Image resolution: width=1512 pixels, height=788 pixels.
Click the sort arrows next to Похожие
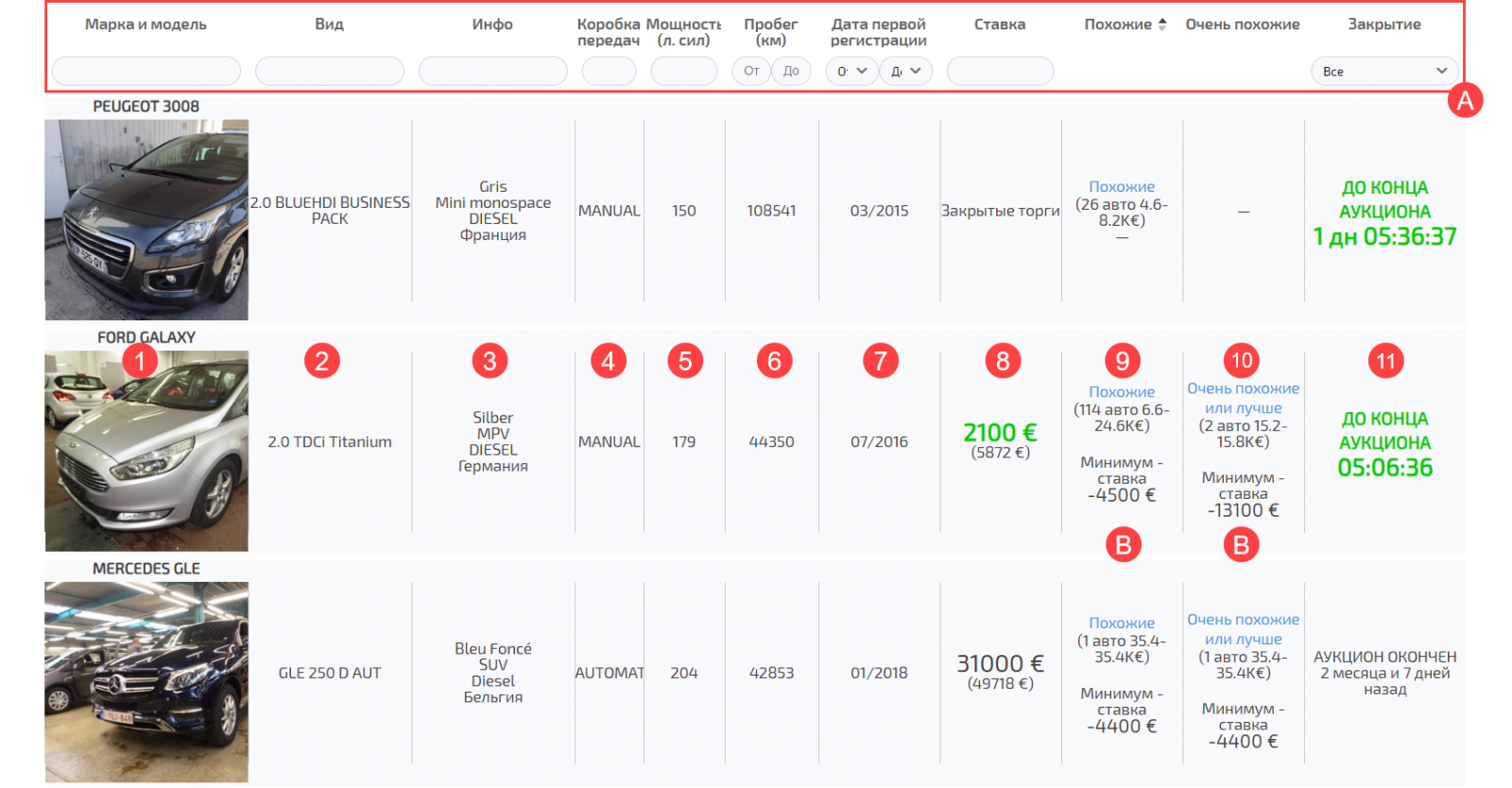pos(1162,24)
